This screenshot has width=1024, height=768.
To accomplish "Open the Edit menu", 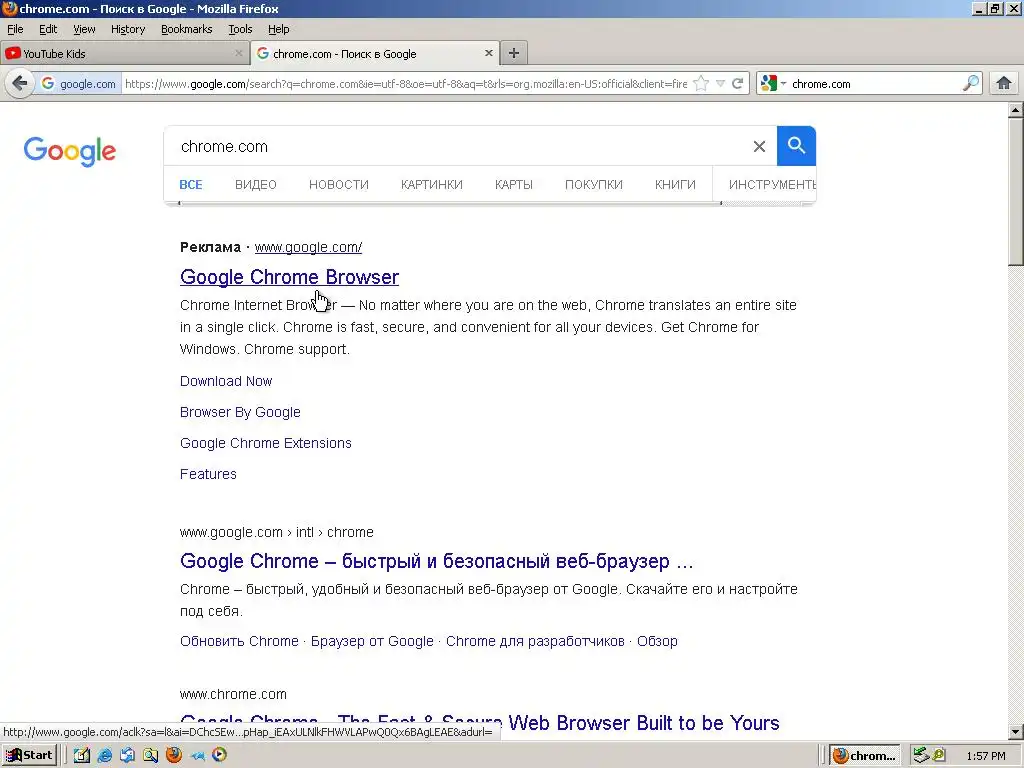I will 48,29.
